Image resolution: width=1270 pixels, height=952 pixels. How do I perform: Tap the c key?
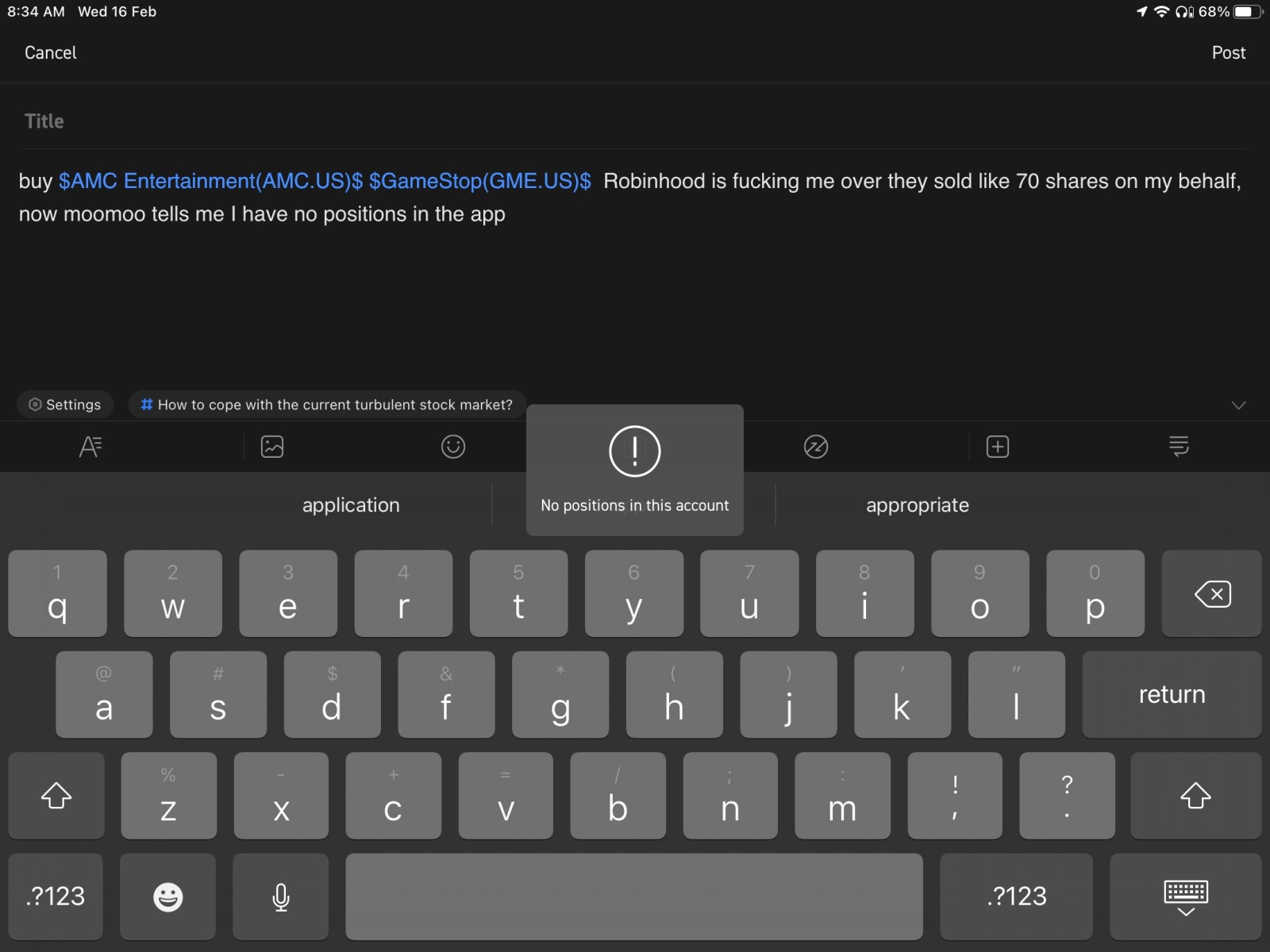click(393, 796)
